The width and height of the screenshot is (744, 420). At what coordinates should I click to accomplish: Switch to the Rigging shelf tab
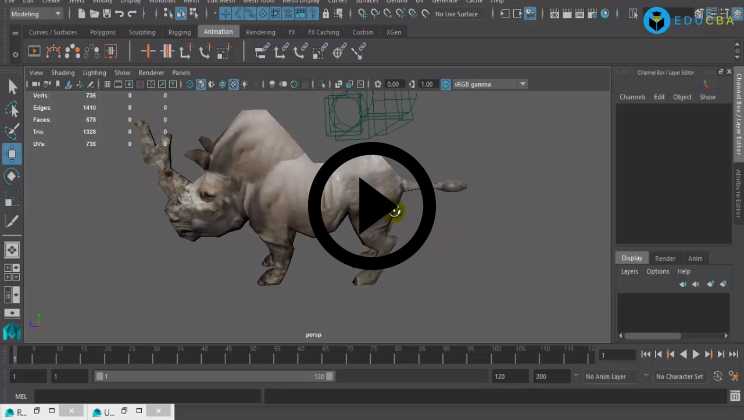[x=179, y=32]
